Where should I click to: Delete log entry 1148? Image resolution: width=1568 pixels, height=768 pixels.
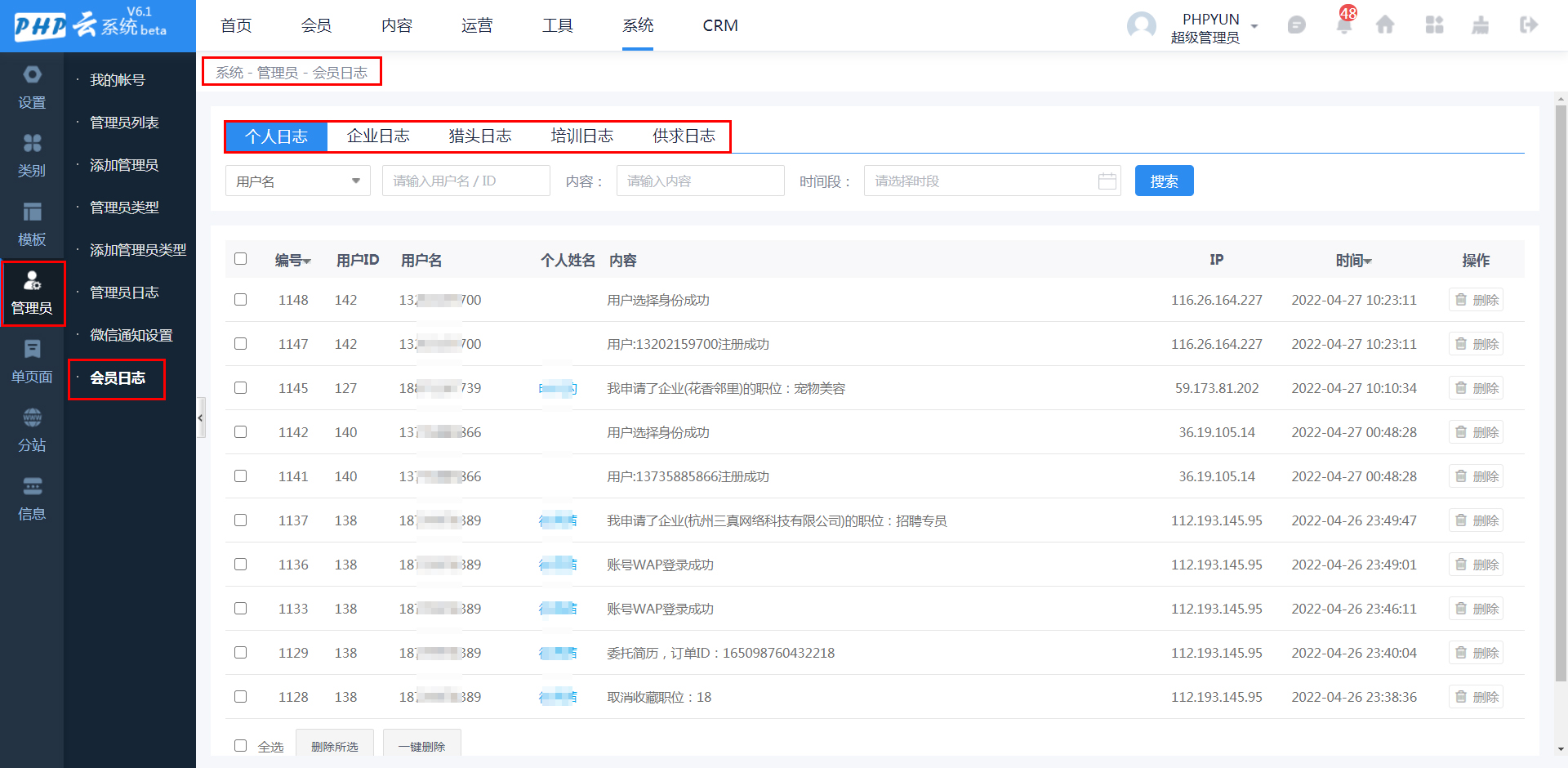pyautogui.click(x=1476, y=300)
